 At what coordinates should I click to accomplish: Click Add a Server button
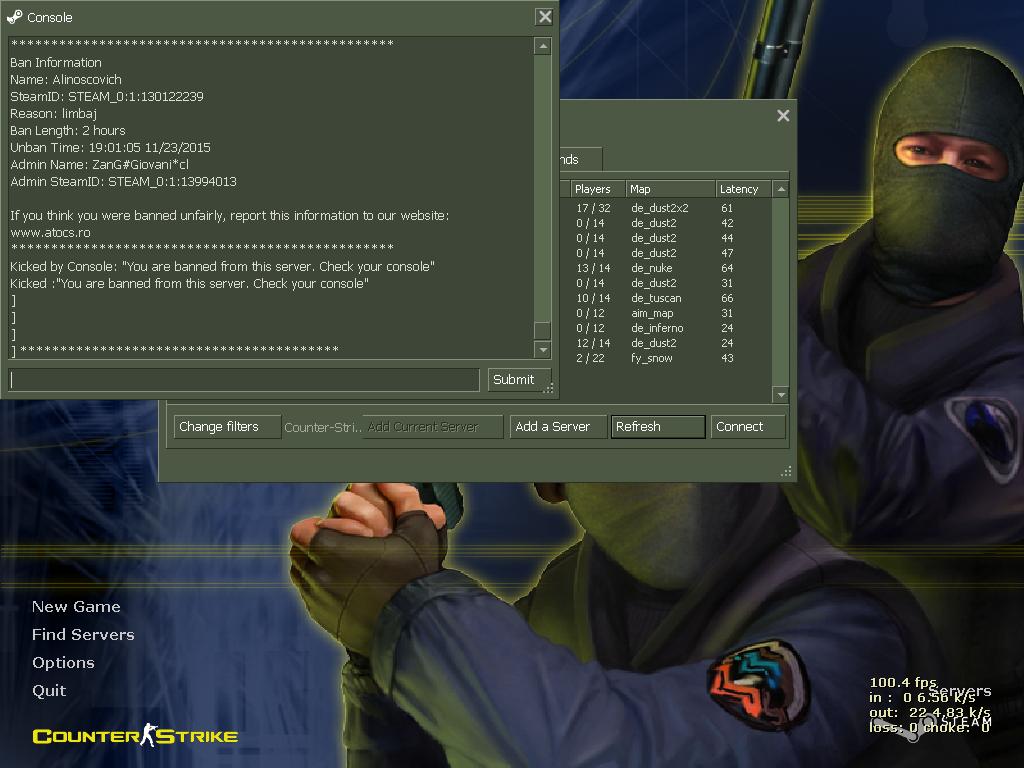point(558,426)
